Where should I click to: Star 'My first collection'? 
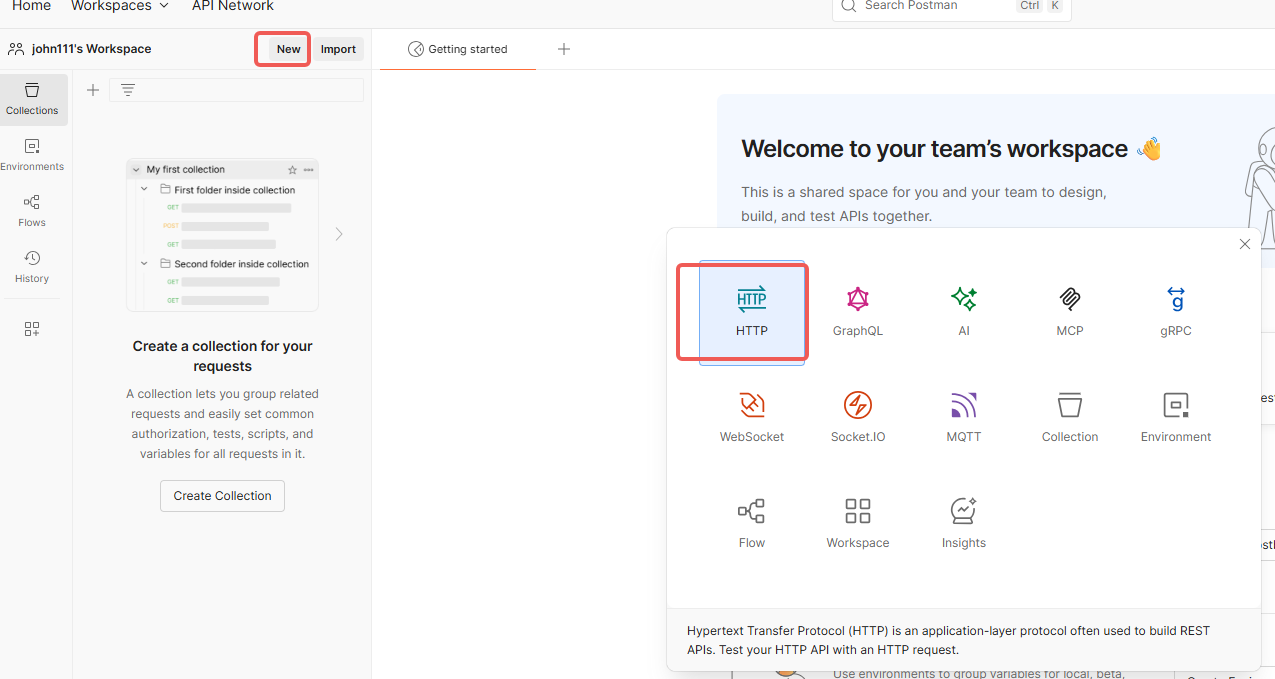pos(291,170)
